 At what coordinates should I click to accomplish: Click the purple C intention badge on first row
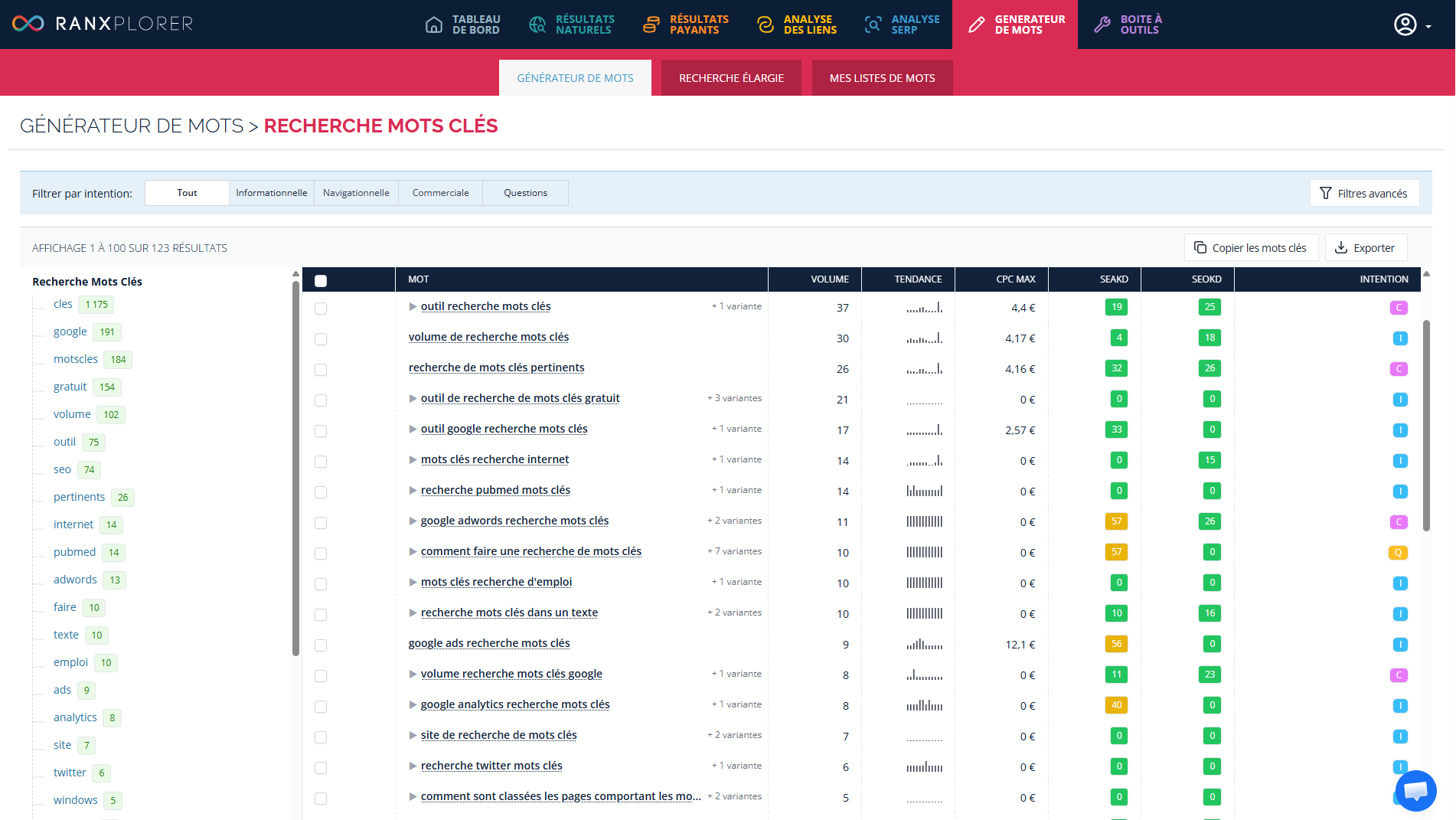[1398, 307]
